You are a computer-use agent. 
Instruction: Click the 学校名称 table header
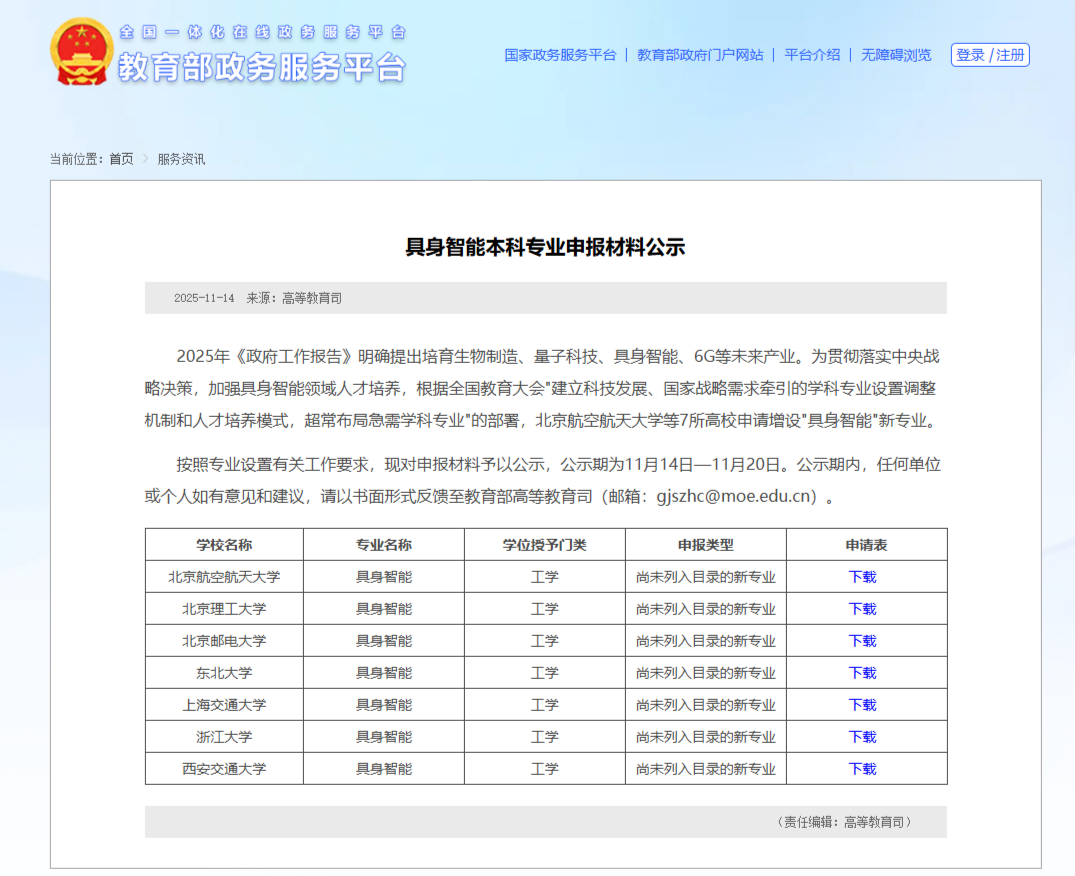click(224, 544)
